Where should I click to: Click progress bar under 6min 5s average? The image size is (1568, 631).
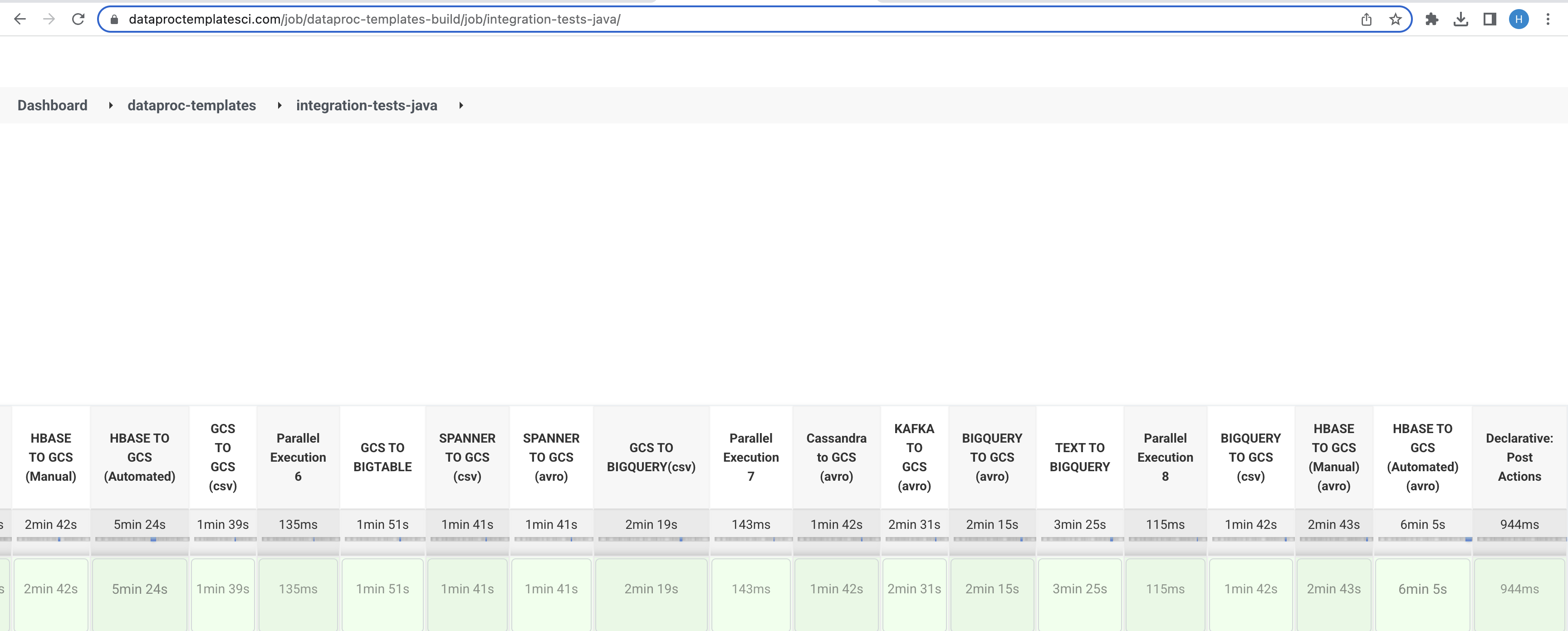pos(1425,539)
